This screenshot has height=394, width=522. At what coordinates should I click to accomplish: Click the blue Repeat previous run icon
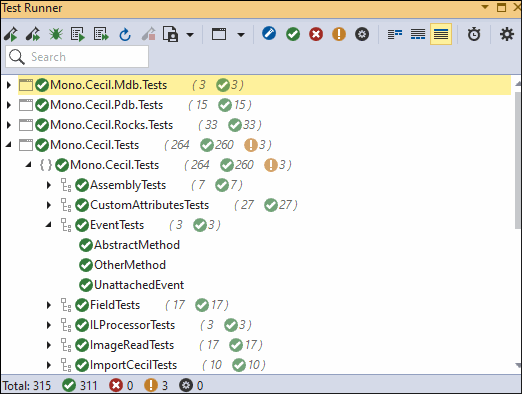(x=125, y=34)
